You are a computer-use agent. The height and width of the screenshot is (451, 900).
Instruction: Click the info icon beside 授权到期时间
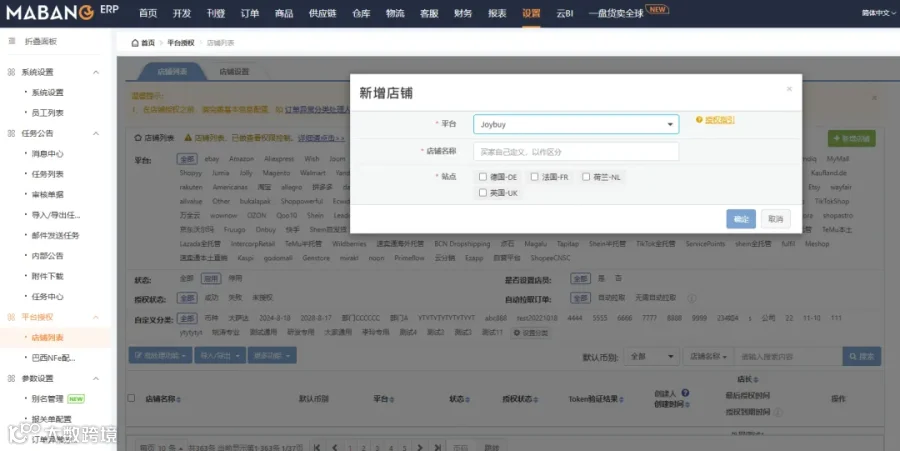click(x=778, y=412)
